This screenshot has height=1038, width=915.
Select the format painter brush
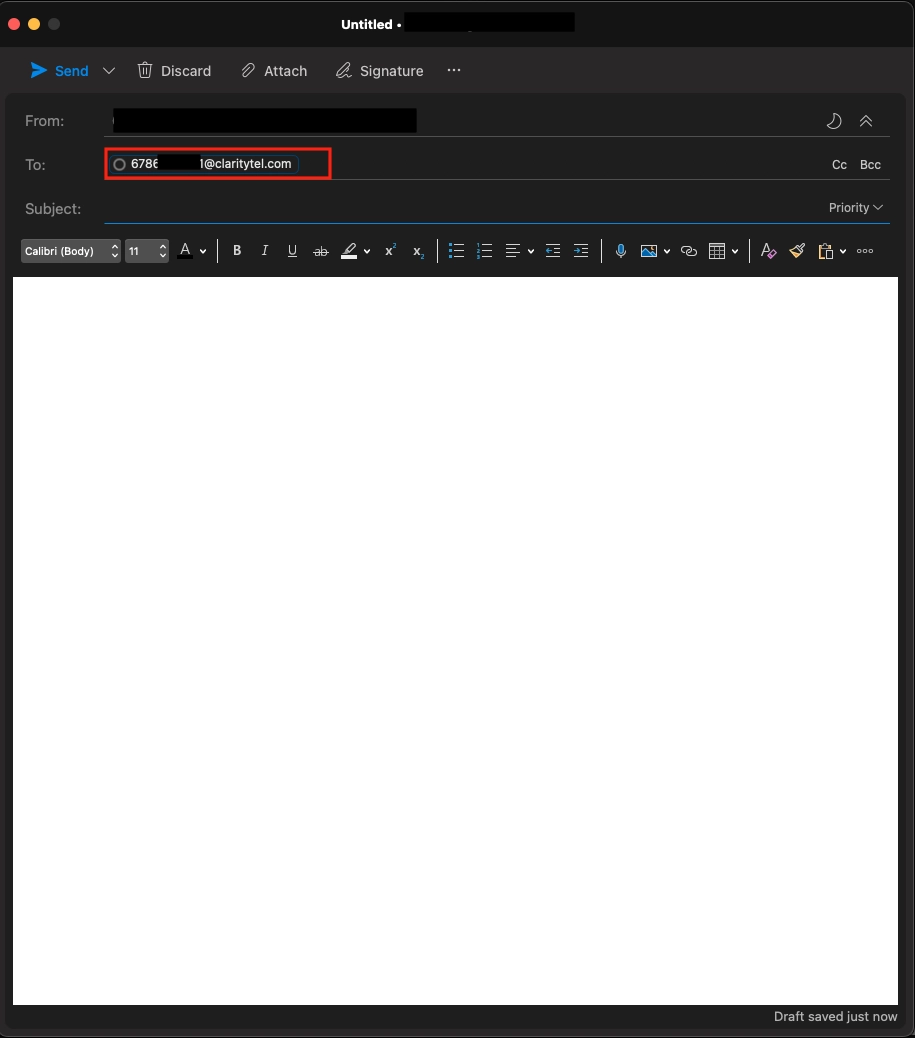pyautogui.click(x=797, y=251)
